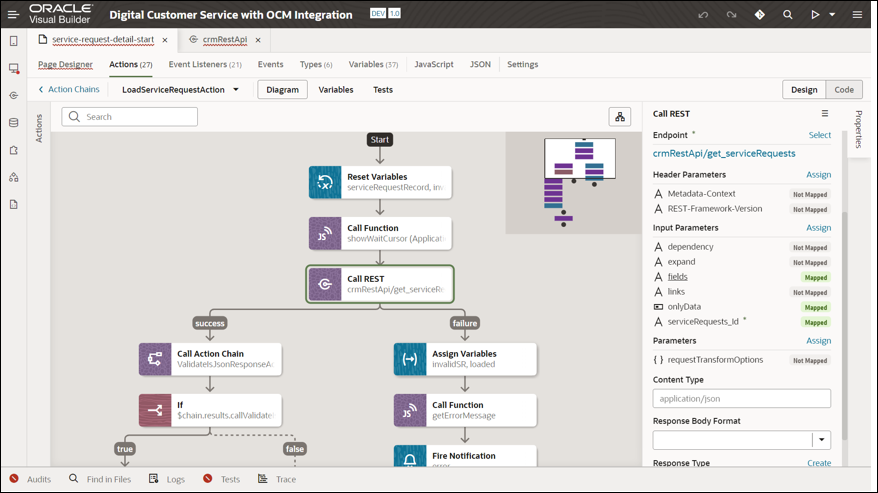The height and width of the screenshot is (493, 878).
Task: Open the Audits panel
Action: coord(30,479)
